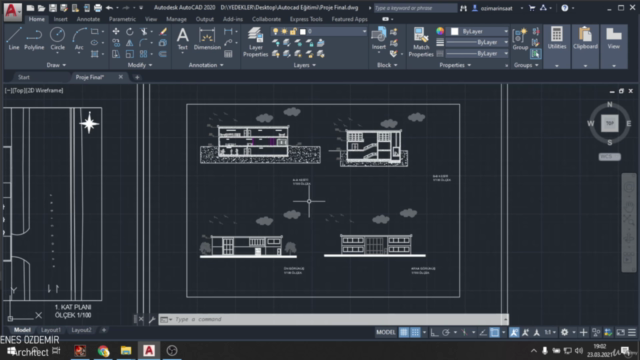Click the Offset tool icon
This screenshot has width=640, height=360.
pos(163,54)
